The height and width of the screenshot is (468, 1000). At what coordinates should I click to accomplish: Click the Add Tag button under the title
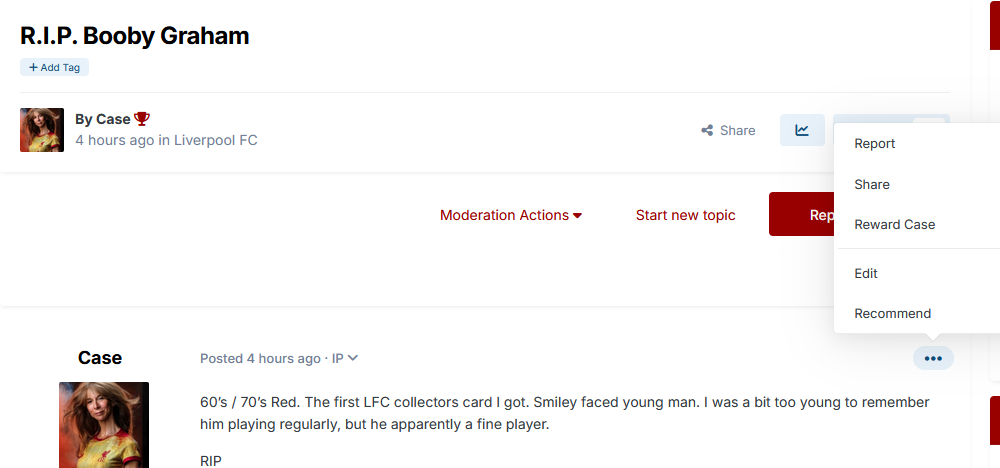pos(55,67)
